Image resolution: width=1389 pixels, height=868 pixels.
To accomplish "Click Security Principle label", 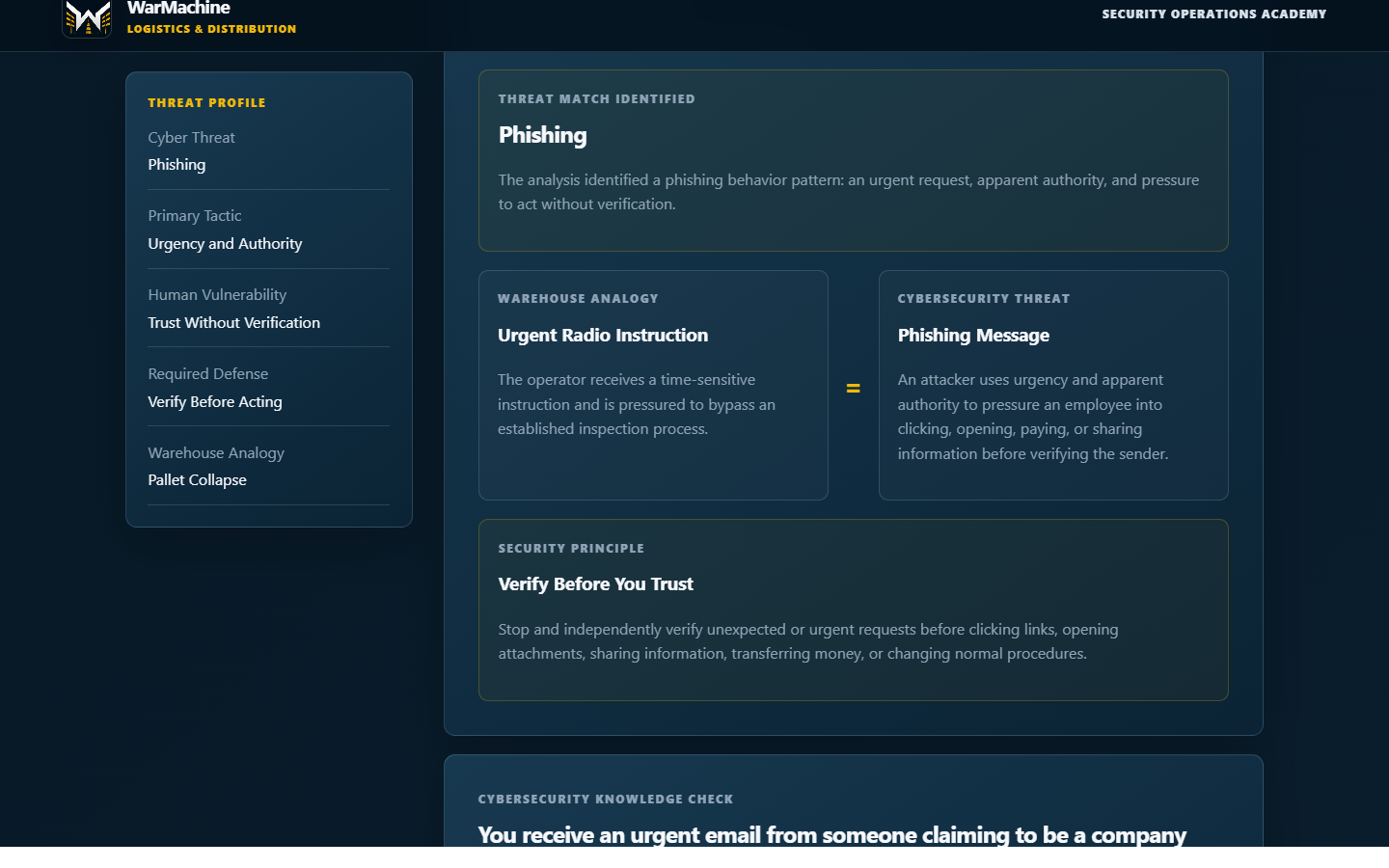I will tap(571, 549).
